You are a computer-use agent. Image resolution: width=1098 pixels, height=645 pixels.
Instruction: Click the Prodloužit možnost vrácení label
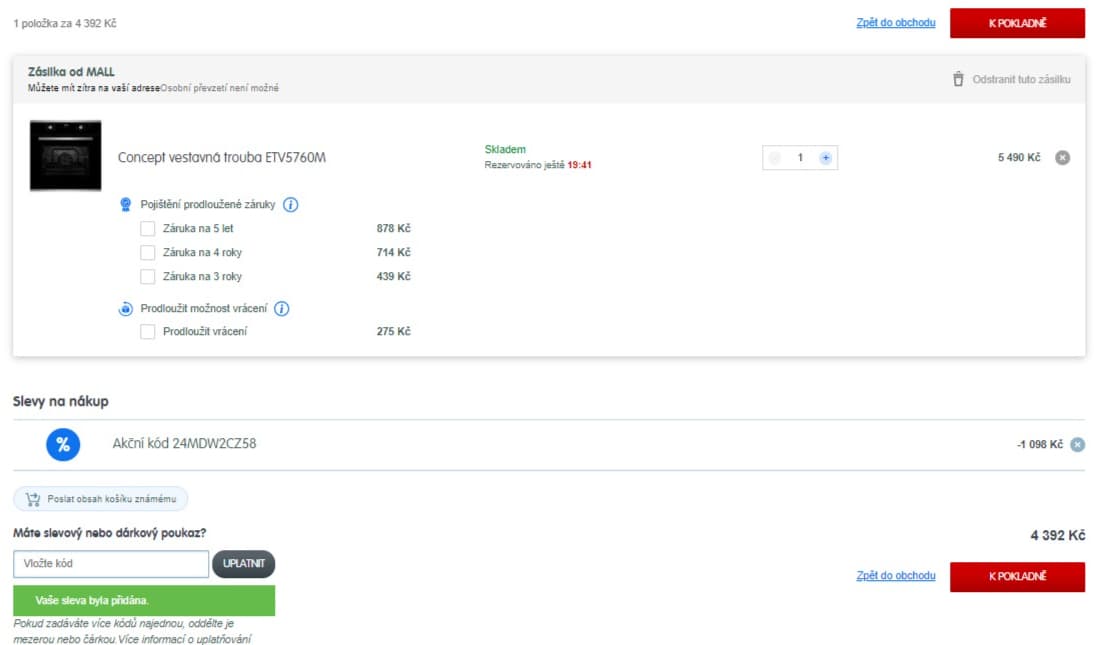pyautogui.click(x=204, y=308)
